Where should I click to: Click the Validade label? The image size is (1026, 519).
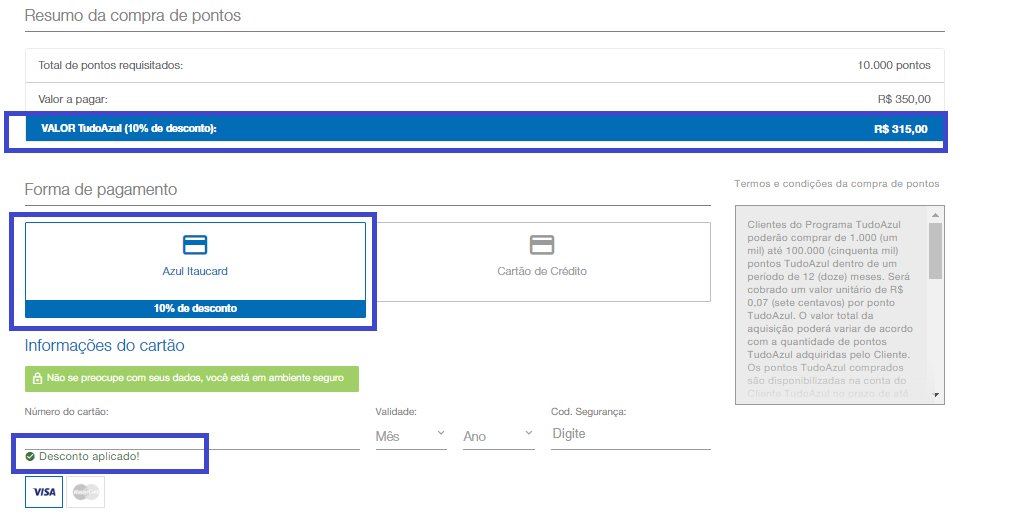396,412
